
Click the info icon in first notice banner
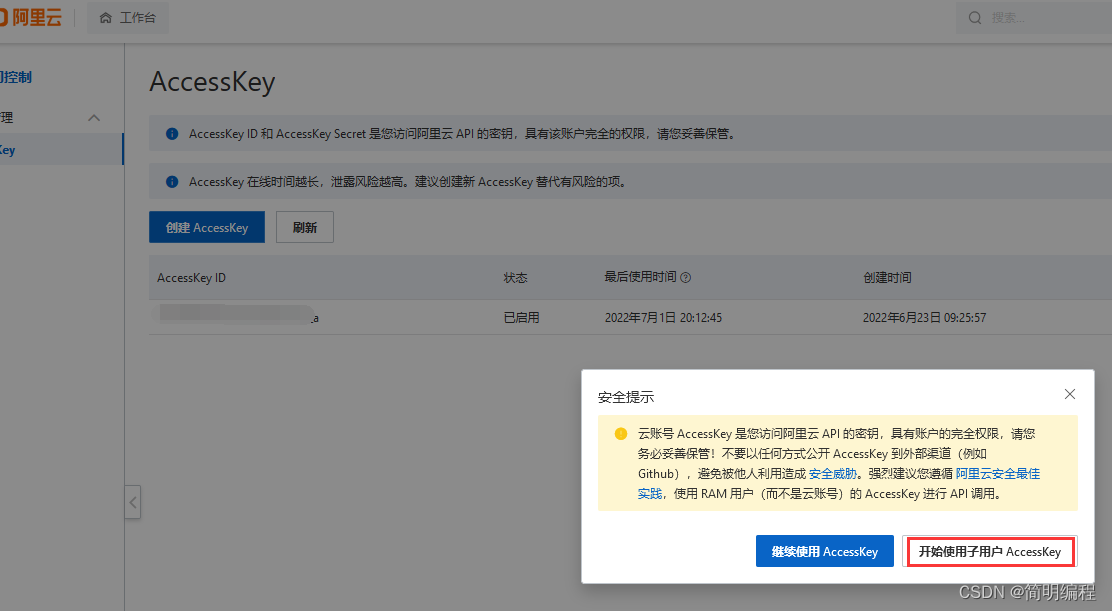coord(172,134)
